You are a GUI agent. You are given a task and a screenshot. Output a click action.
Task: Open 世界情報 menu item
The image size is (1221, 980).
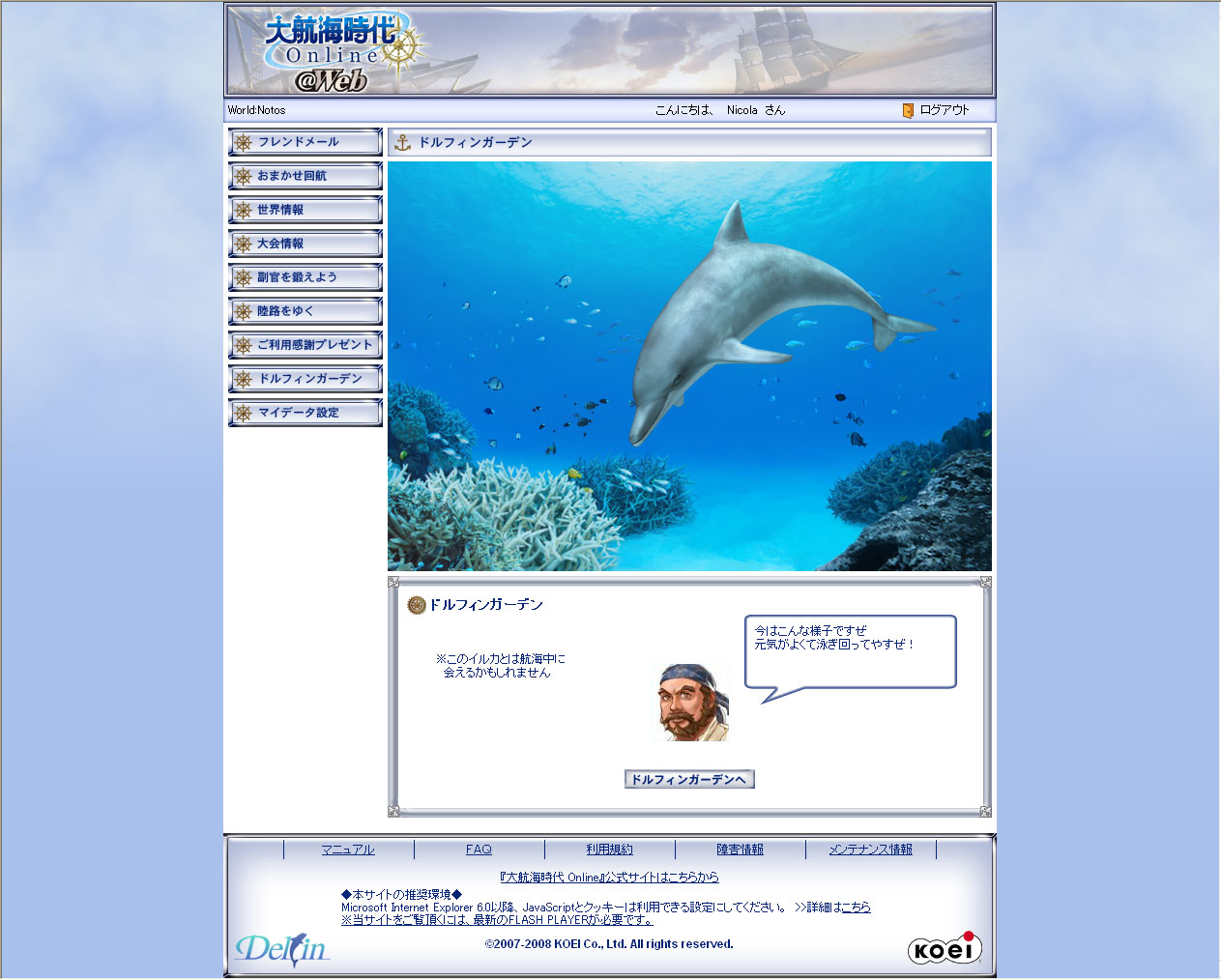click(x=305, y=210)
